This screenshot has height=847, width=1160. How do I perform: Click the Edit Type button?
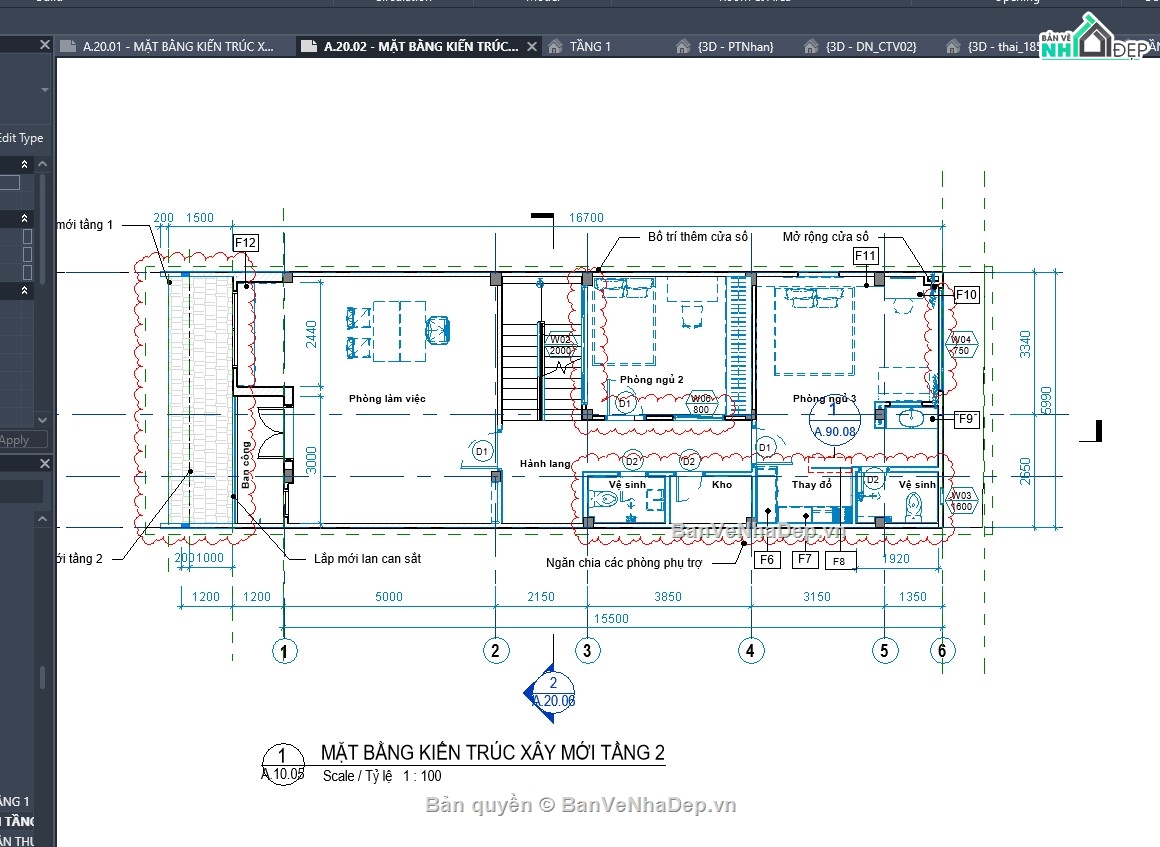[22, 138]
